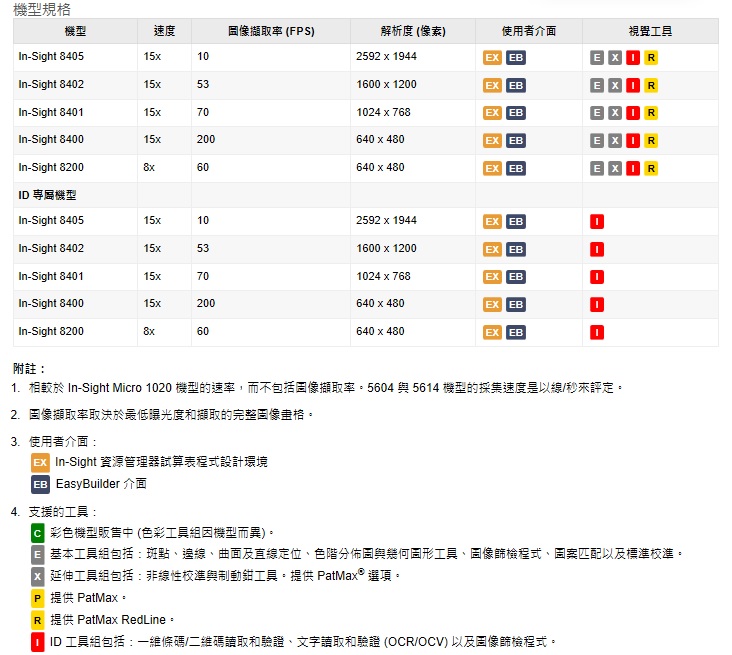Click the EB icon in the 8401 row that has the R tool
Viewport: 732px width, 655px height.
[x=516, y=113]
